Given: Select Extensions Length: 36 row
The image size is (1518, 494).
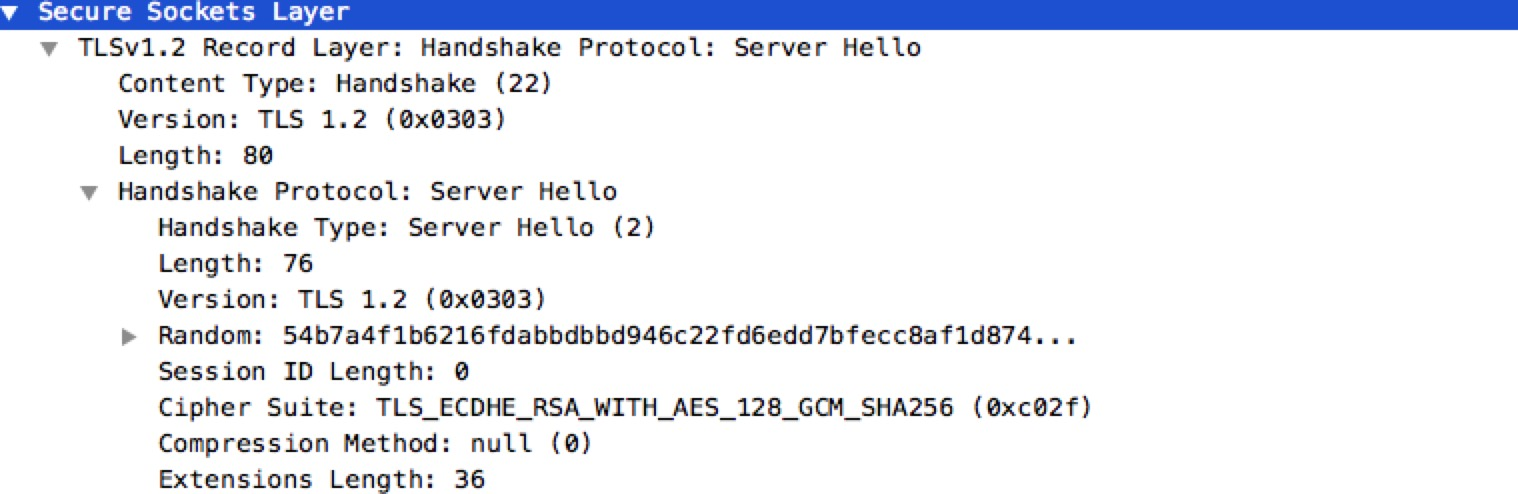Looking at the screenshot, I should 321,480.
